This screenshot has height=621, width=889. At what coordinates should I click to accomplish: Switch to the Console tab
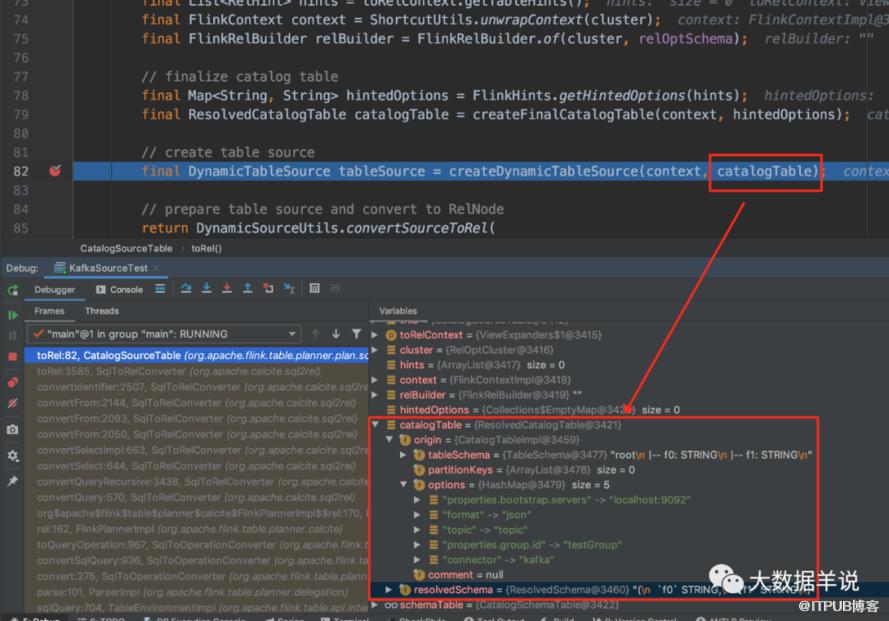(x=120, y=290)
